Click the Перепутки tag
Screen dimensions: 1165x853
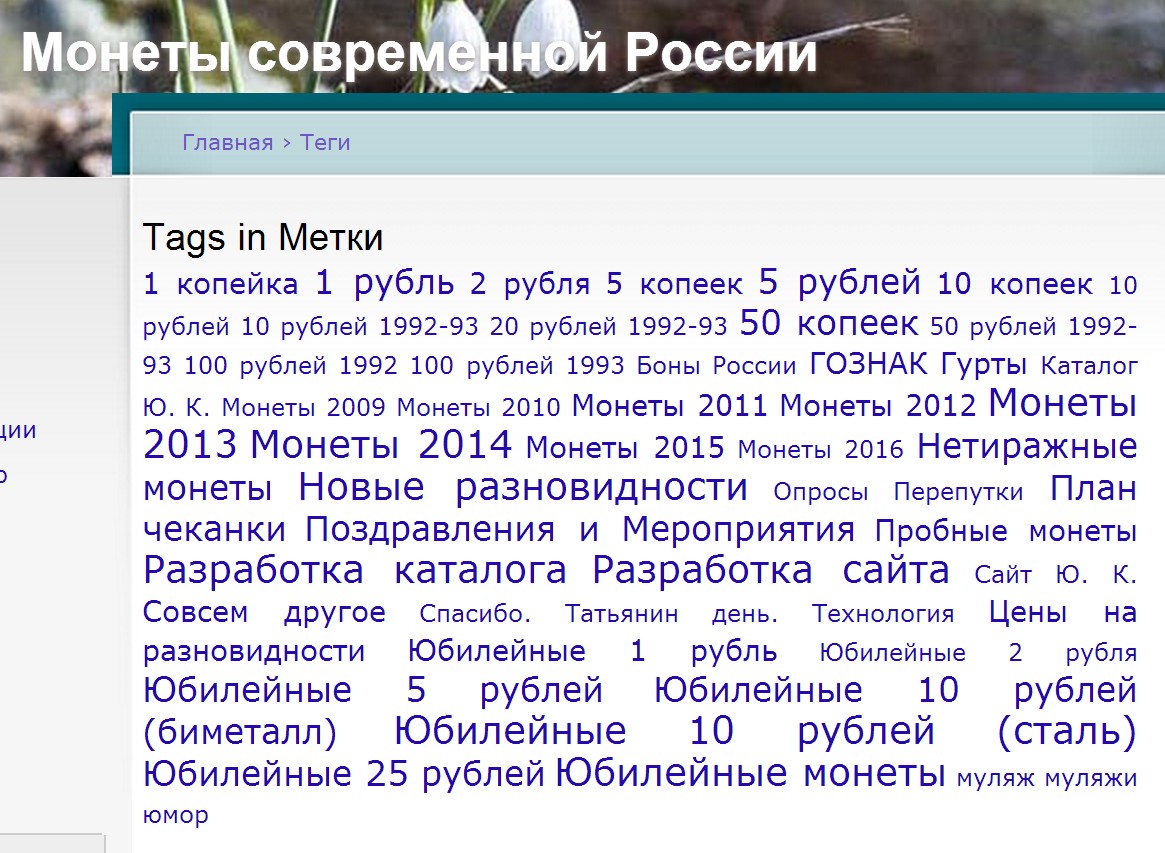(958, 492)
